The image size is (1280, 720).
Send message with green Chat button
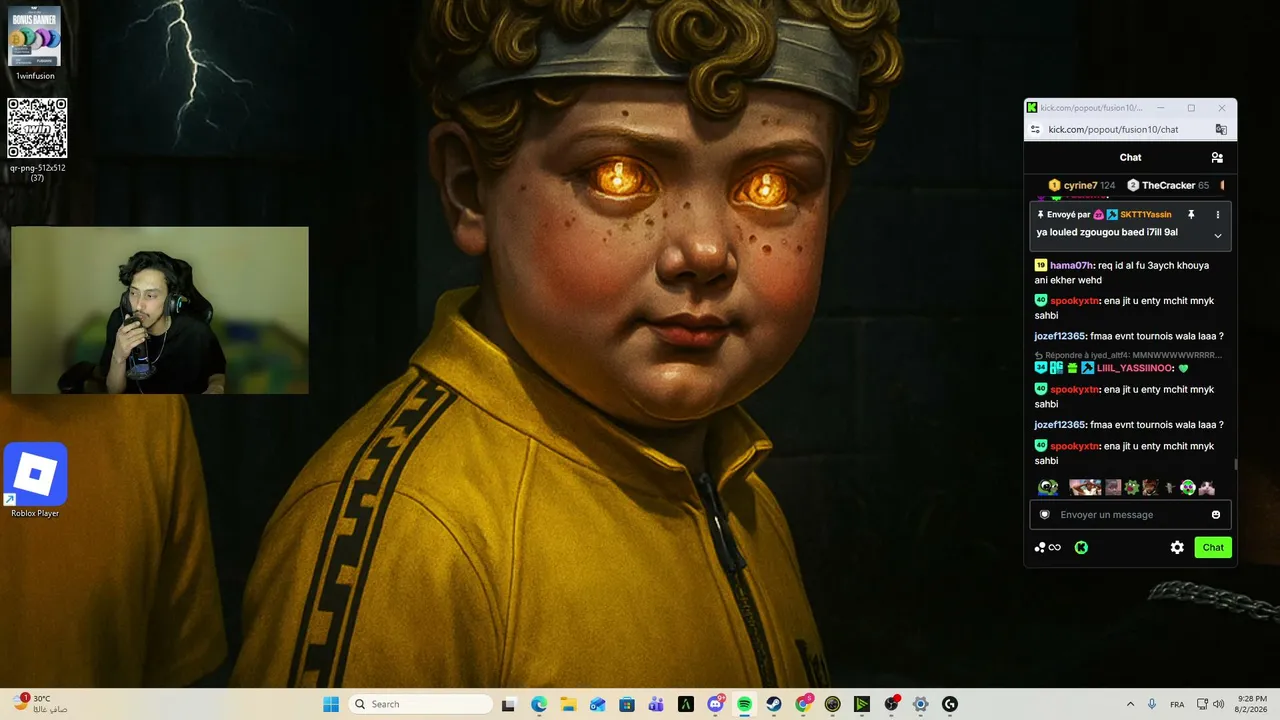click(x=1213, y=547)
